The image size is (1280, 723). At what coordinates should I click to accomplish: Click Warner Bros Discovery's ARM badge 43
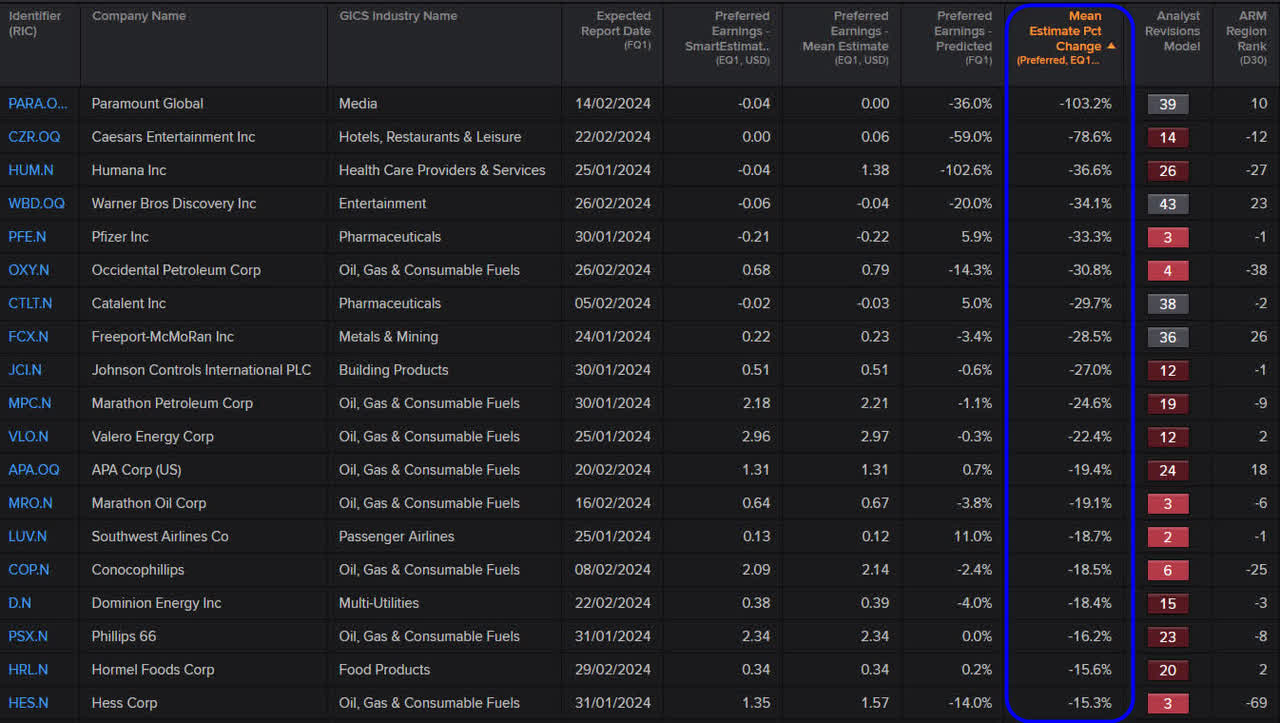tap(1167, 204)
